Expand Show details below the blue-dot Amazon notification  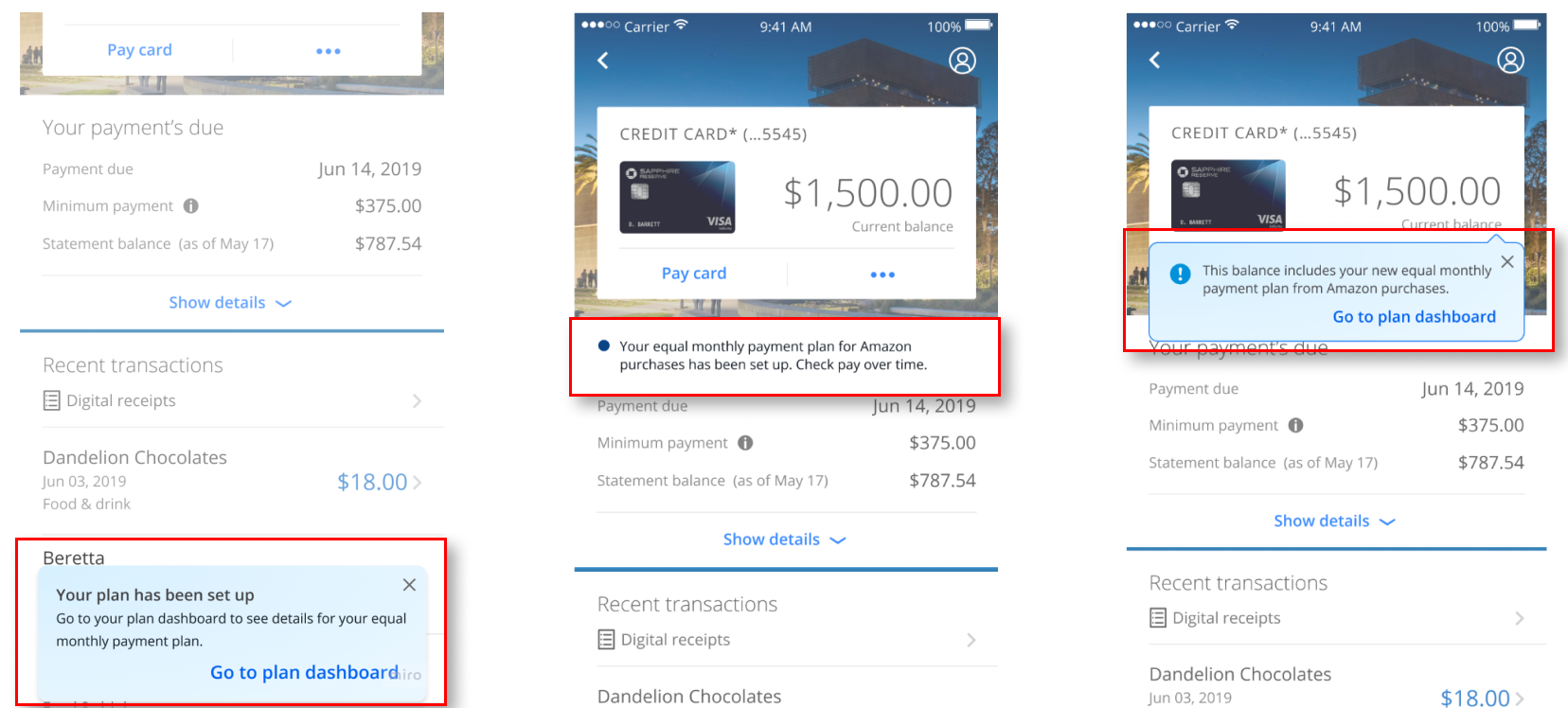(784, 540)
